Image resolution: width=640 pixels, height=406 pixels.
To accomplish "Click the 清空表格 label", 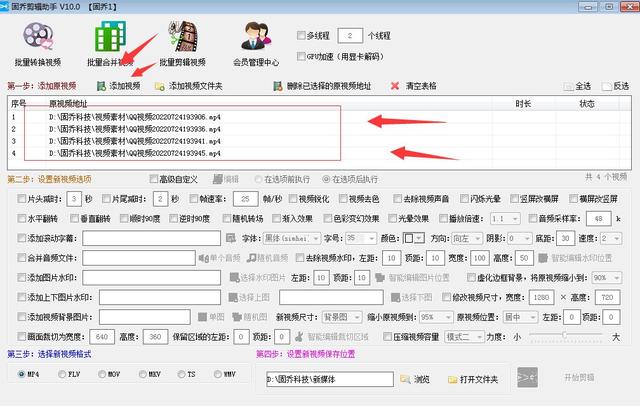I will pyautogui.click(x=421, y=86).
